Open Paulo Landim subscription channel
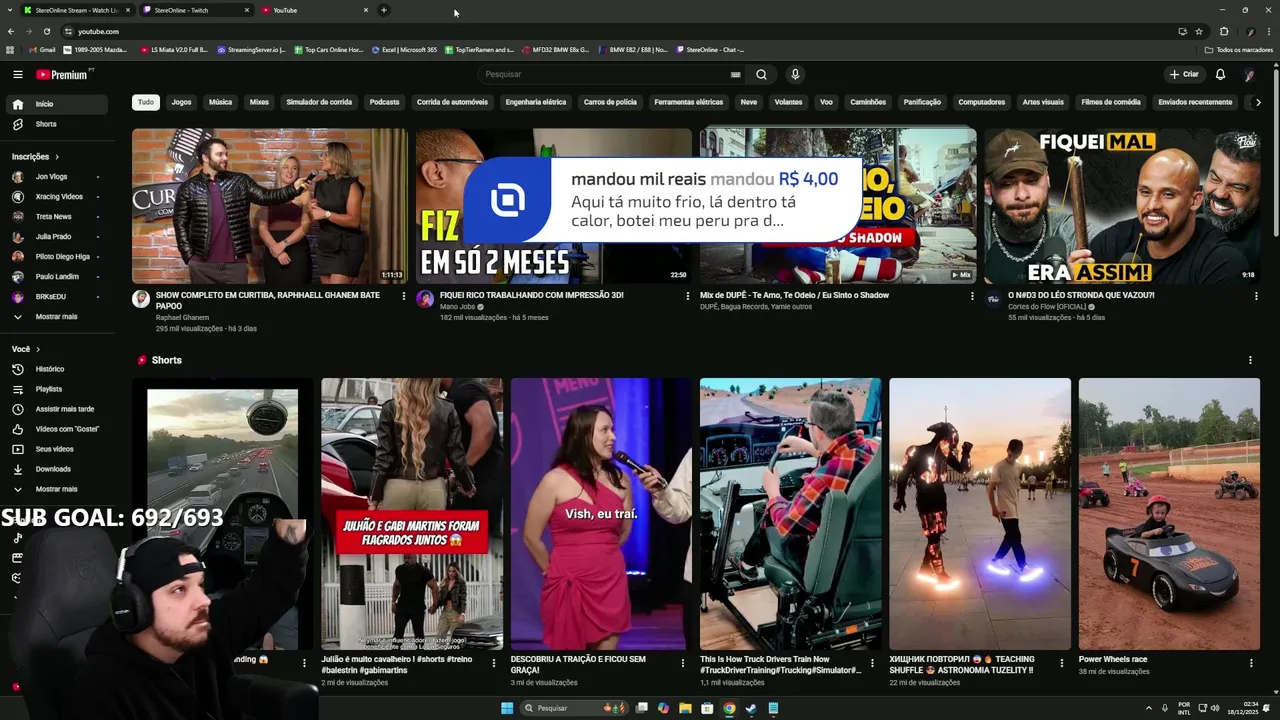Screen dimensions: 1280x720 pos(57,277)
